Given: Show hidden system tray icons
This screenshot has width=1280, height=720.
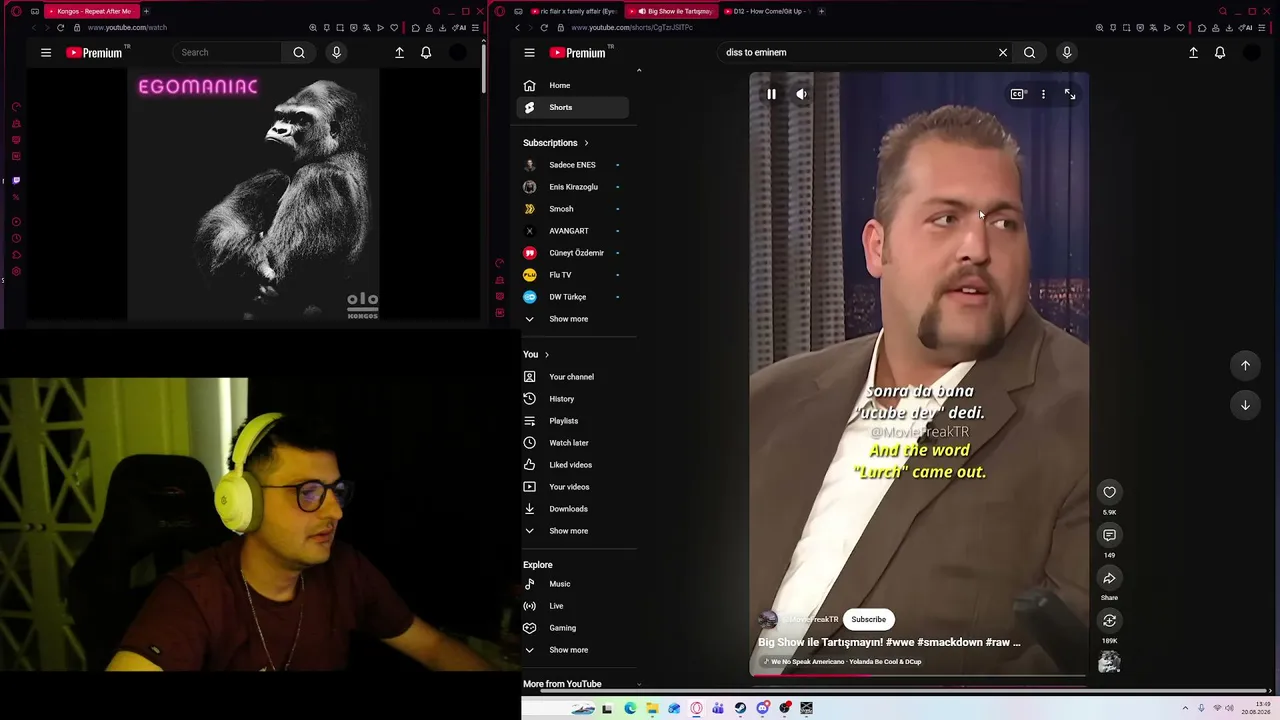Looking at the screenshot, I should [1185, 708].
